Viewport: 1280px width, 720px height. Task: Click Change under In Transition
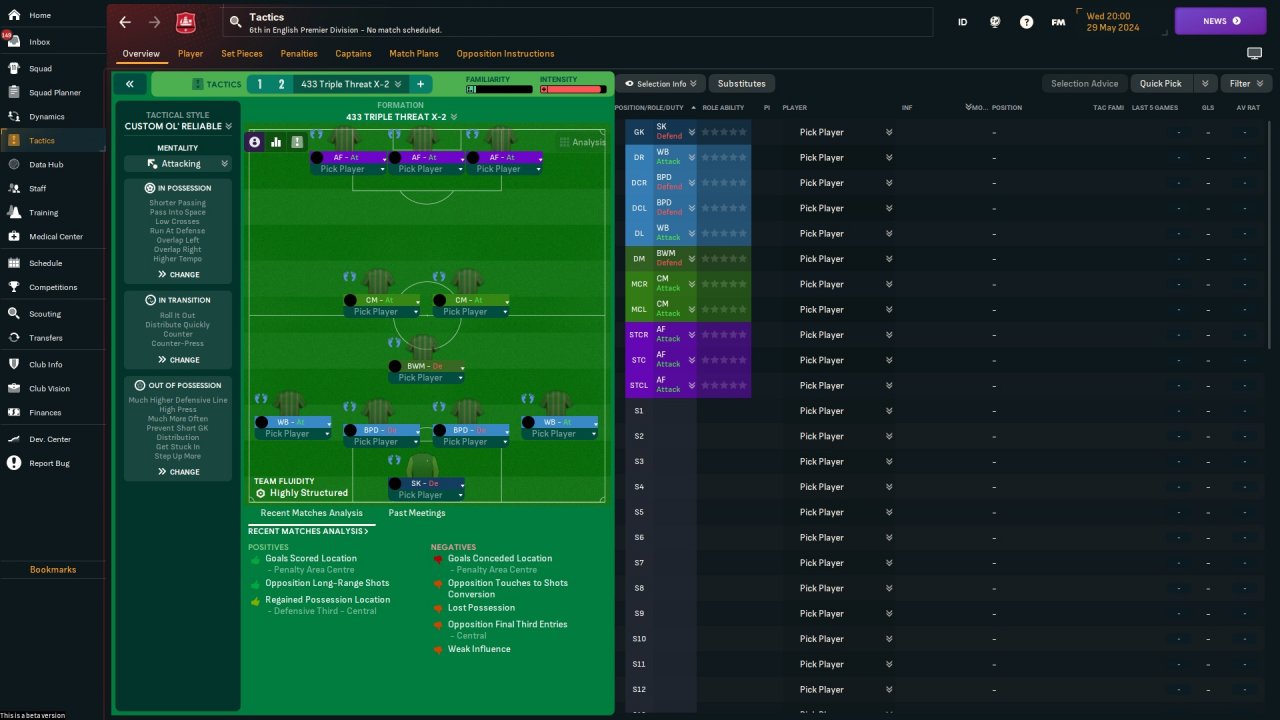point(178,360)
